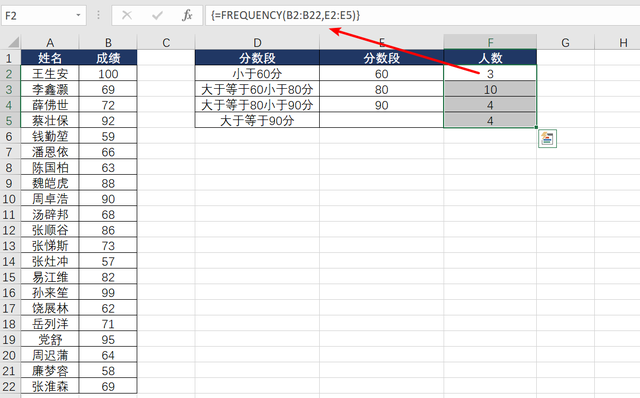Screen dimensions: 640x398
Task: Select column B header
Action: coord(108,42)
